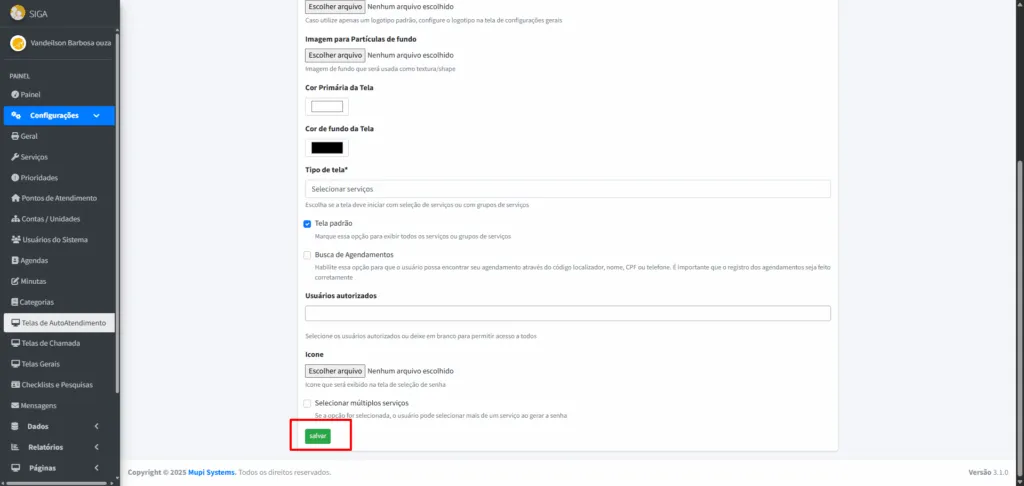Click the Agendas calendar icon
Image resolution: width=1024 pixels, height=486 pixels.
tap(15, 261)
